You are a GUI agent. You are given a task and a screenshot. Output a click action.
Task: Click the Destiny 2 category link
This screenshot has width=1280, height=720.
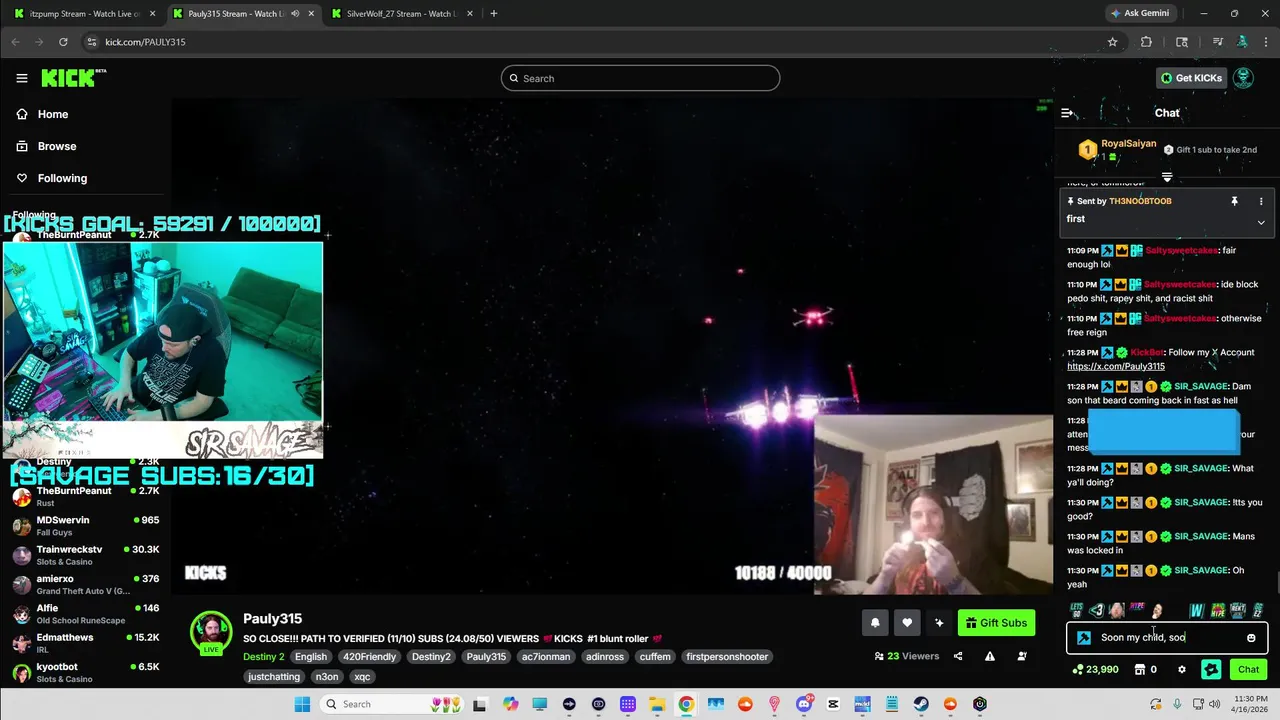[x=263, y=657]
